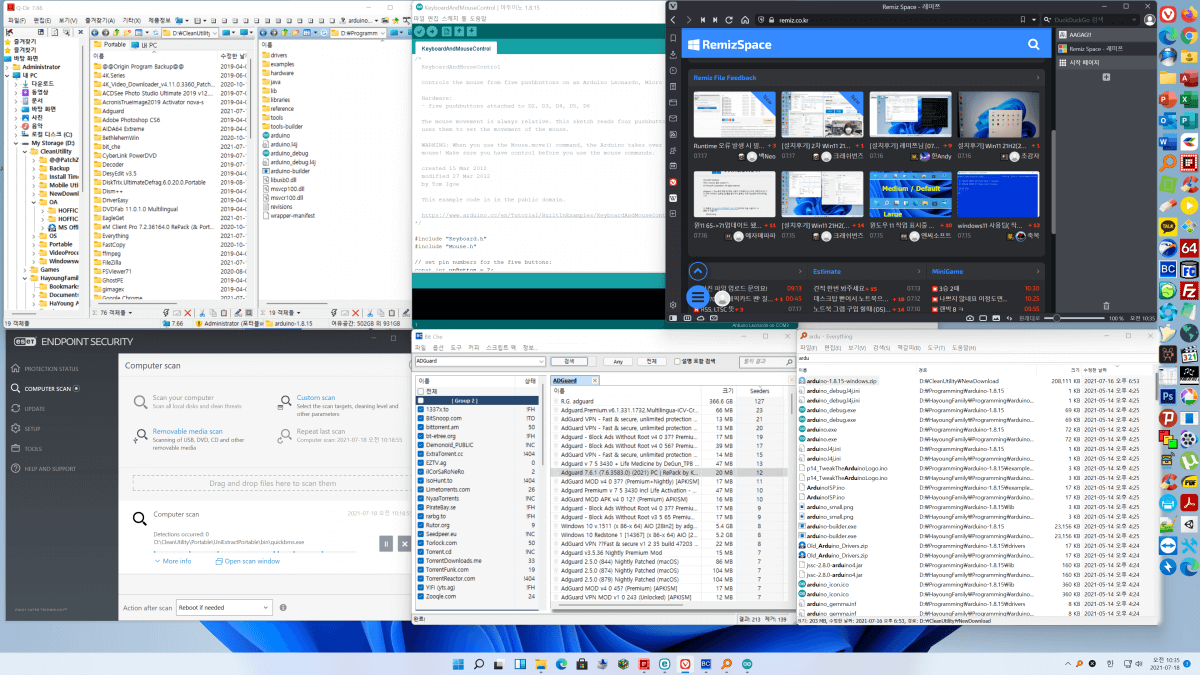The image size is (1200, 675).
Task: Open Medium / Default Large thumbnail post
Action: tap(909, 195)
